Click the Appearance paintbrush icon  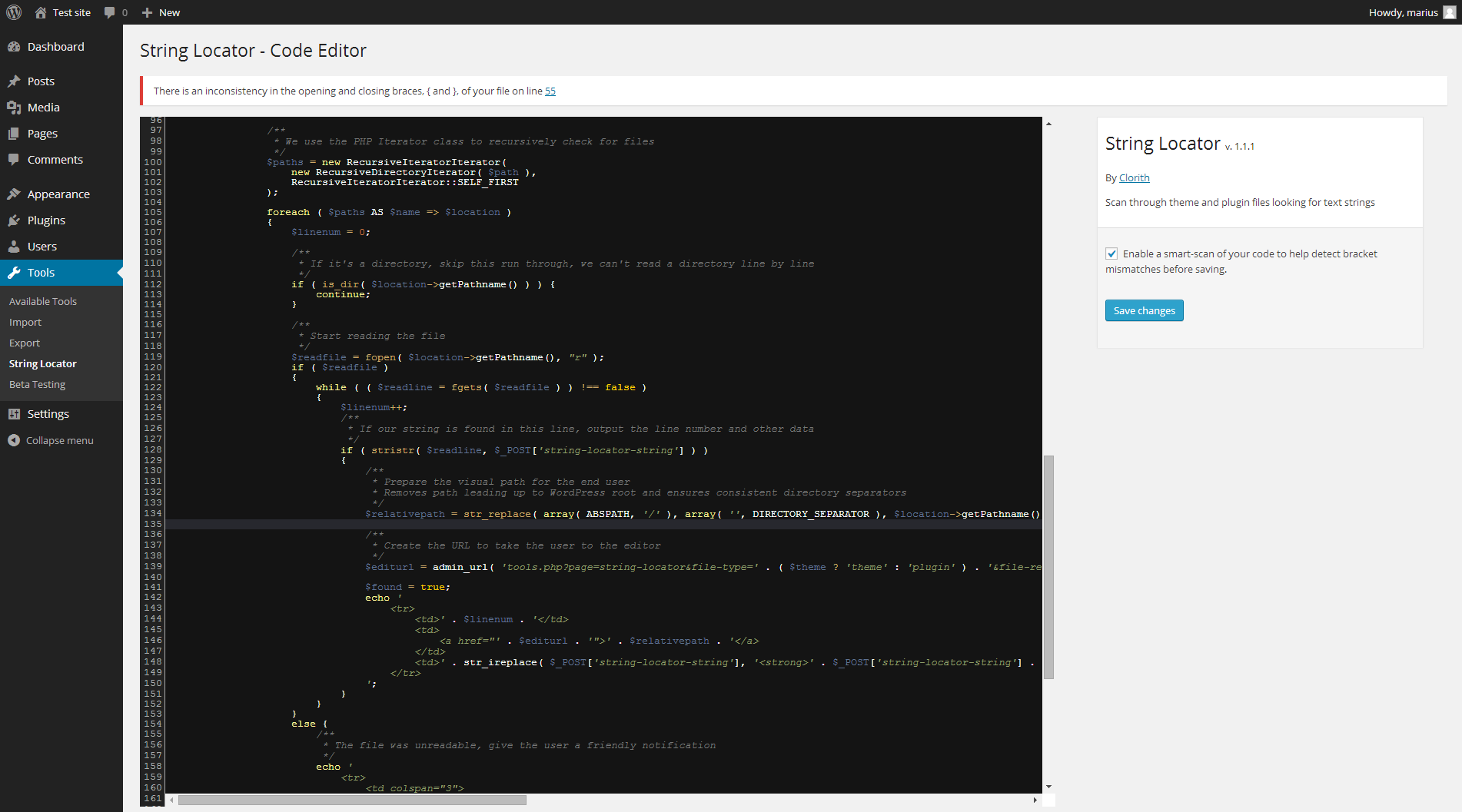(14, 194)
